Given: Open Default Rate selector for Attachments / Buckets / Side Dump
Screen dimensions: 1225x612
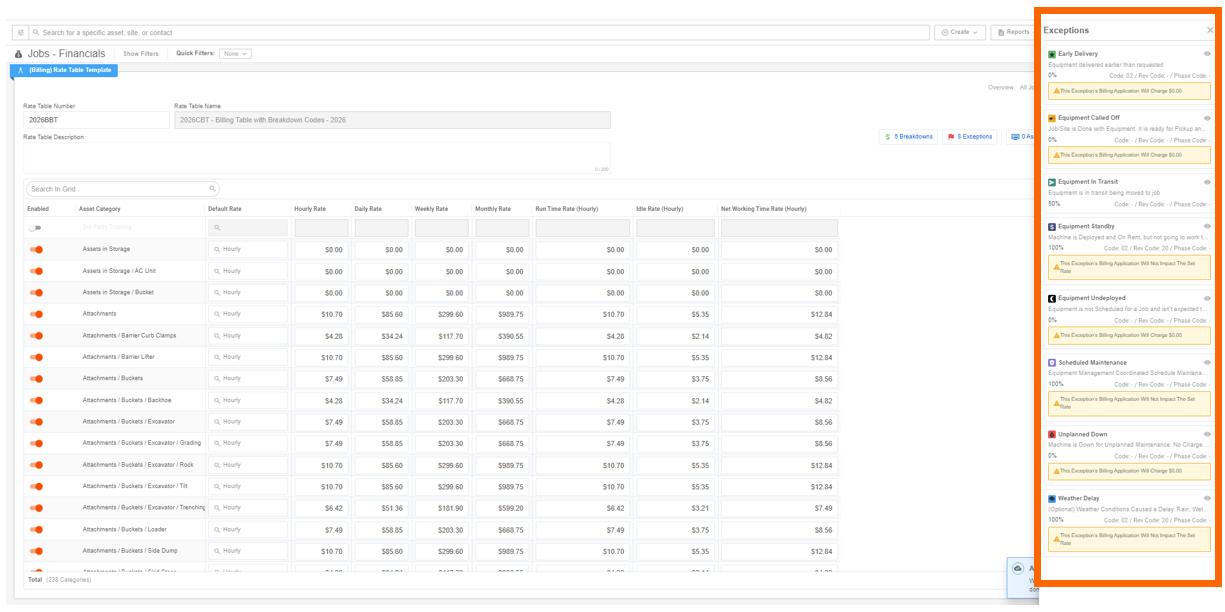Looking at the screenshot, I should 247,551.
